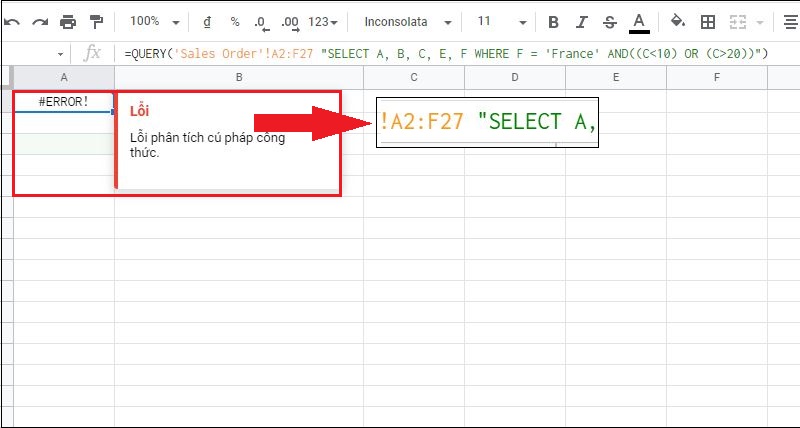This screenshot has height=428, width=800.
Task: Open the horizontal align icon
Action: [791, 22]
